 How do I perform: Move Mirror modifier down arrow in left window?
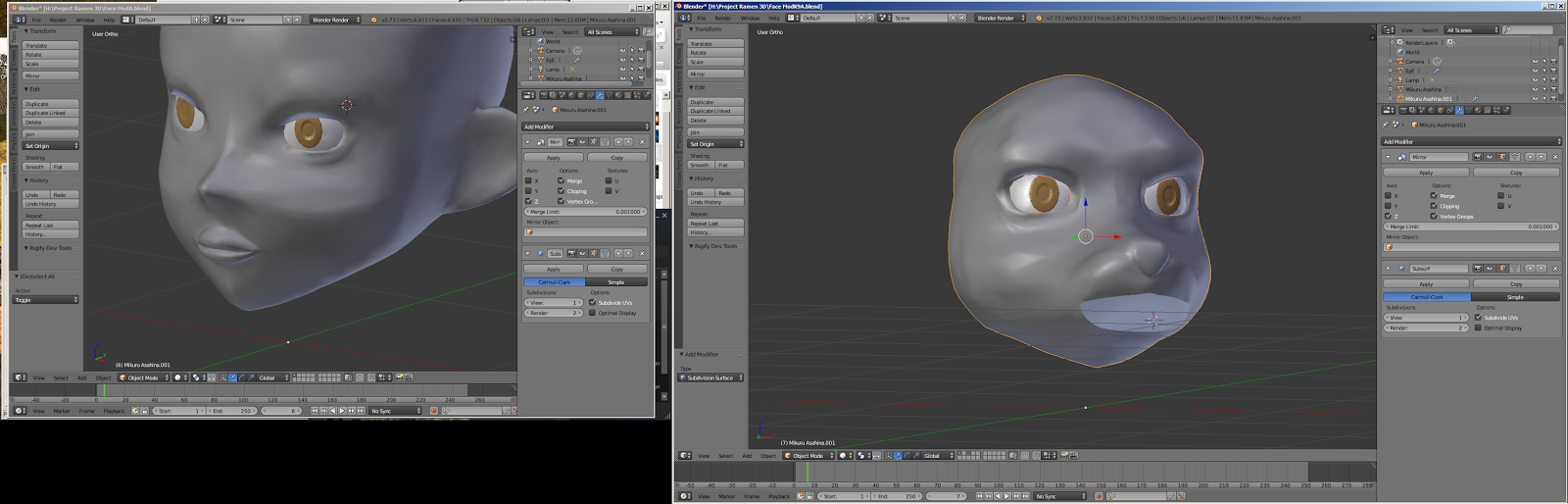(628, 141)
